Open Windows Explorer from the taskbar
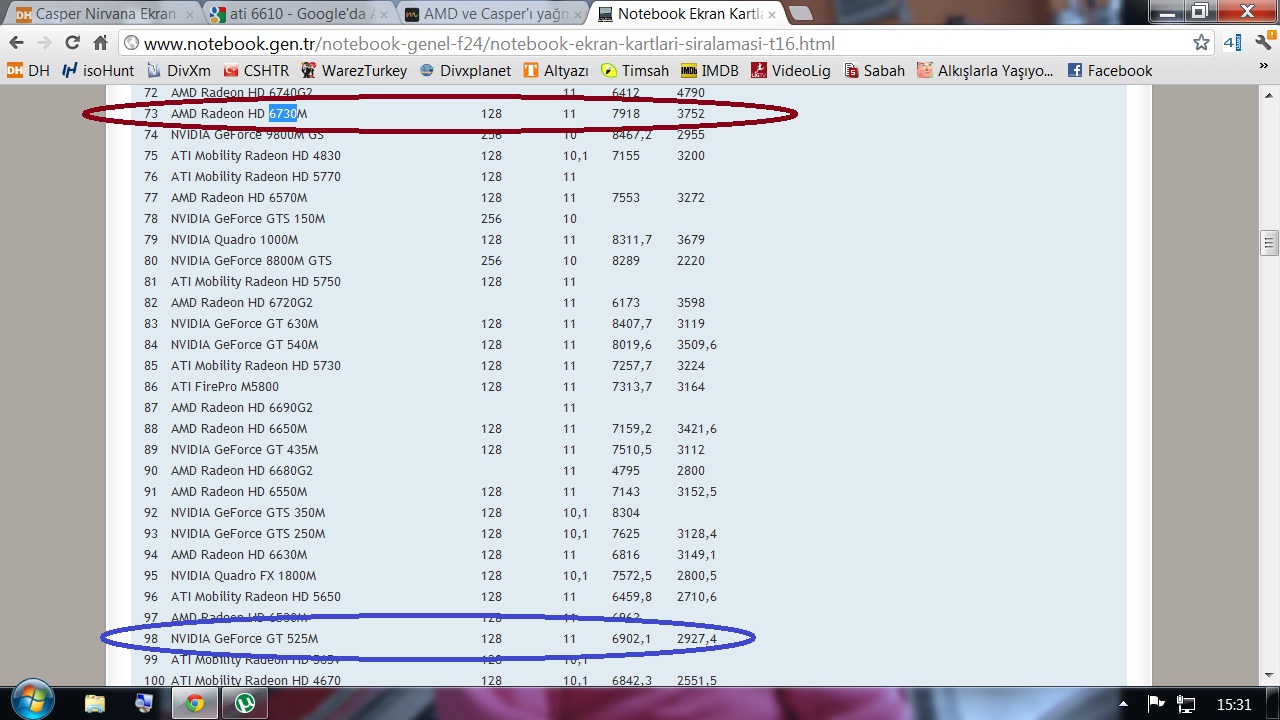 point(95,703)
